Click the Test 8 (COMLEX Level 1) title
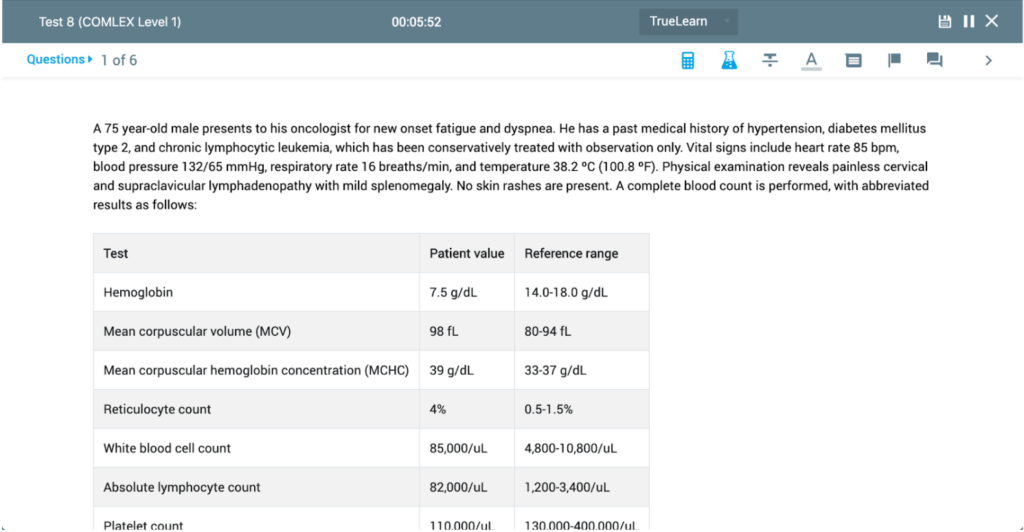Screen dimensions: 1024x532 click(110, 22)
